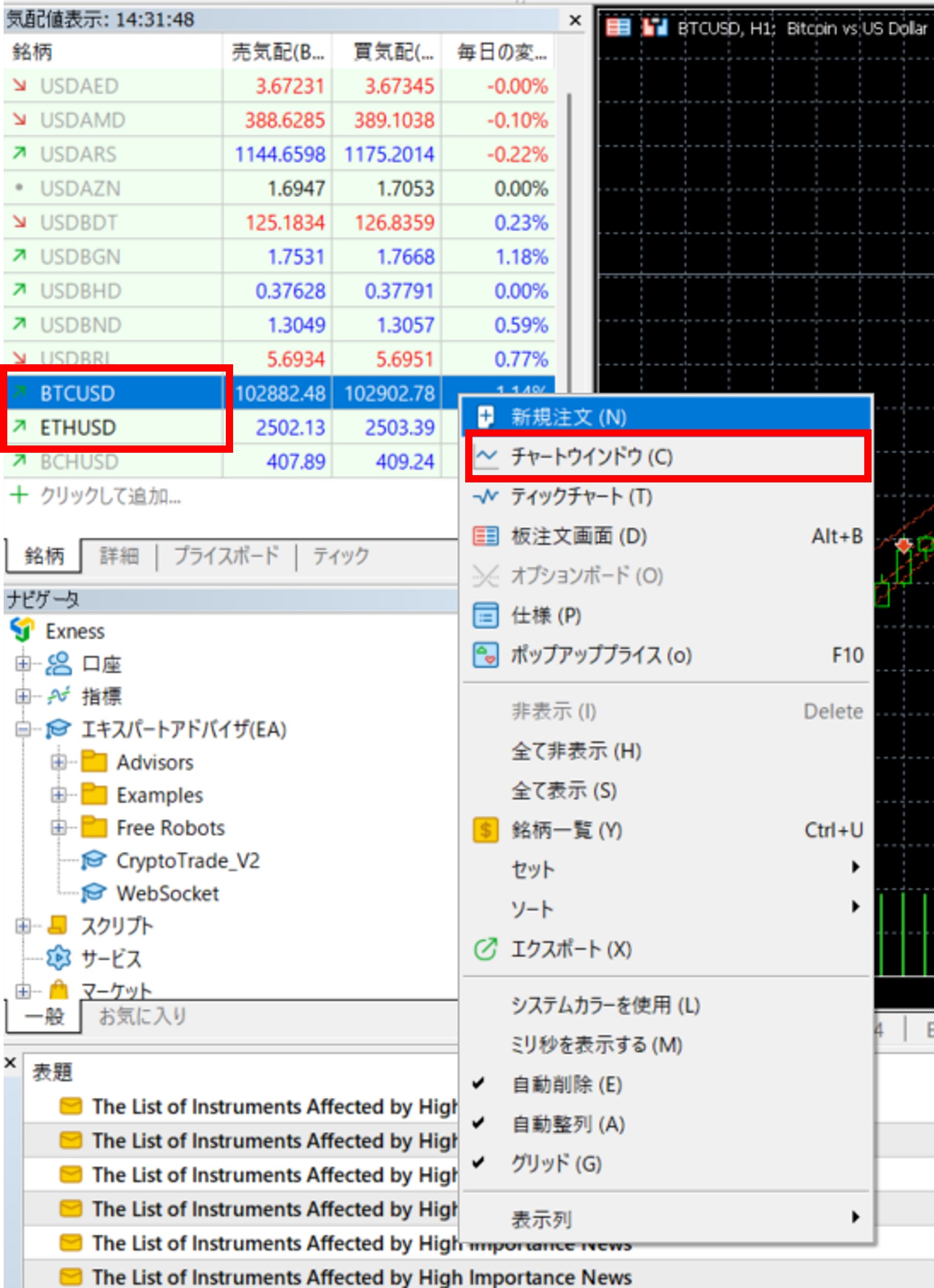This screenshot has width=934, height=1288.
Task: Click the CryptoTrade_V2 expert icon
Action: tap(94, 860)
